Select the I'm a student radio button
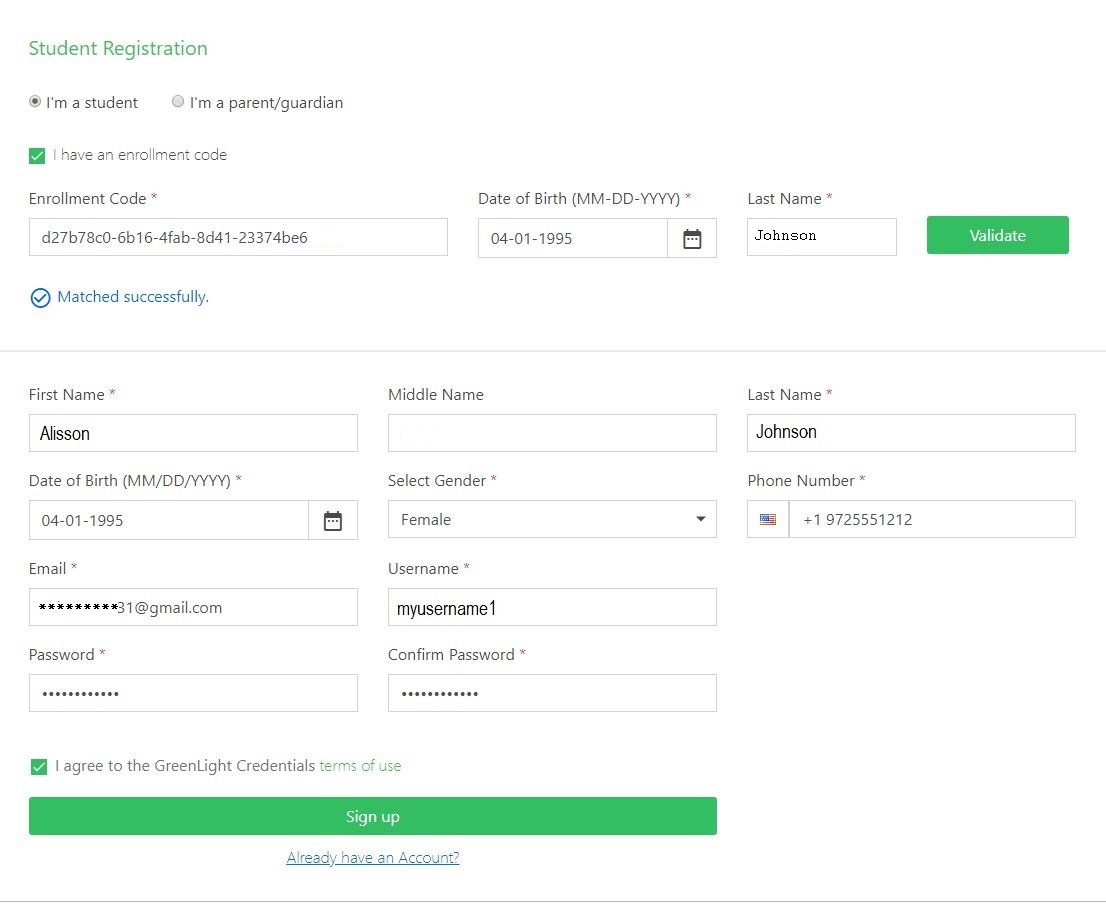1106x905 pixels. click(x=35, y=102)
